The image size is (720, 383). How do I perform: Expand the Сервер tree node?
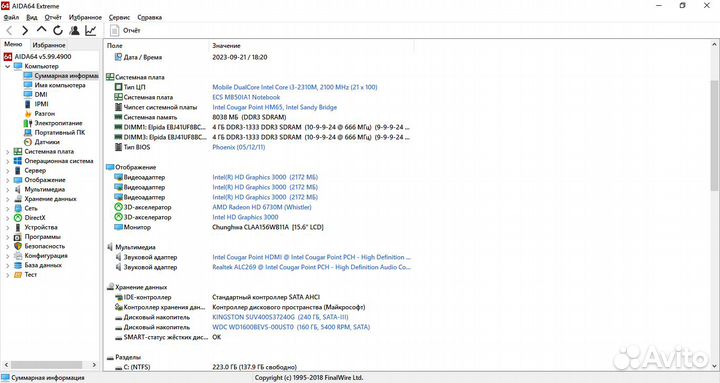[7, 170]
